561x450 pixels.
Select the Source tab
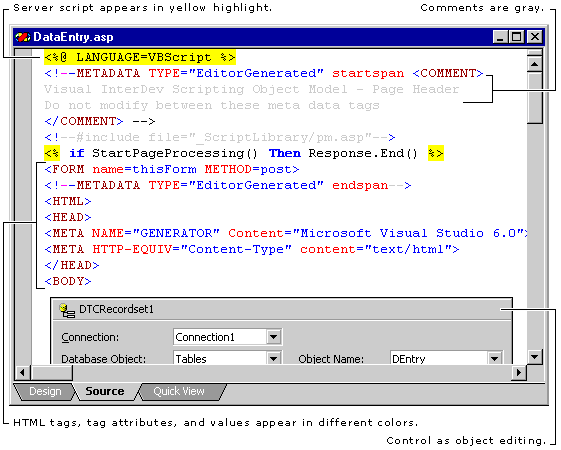(104, 392)
